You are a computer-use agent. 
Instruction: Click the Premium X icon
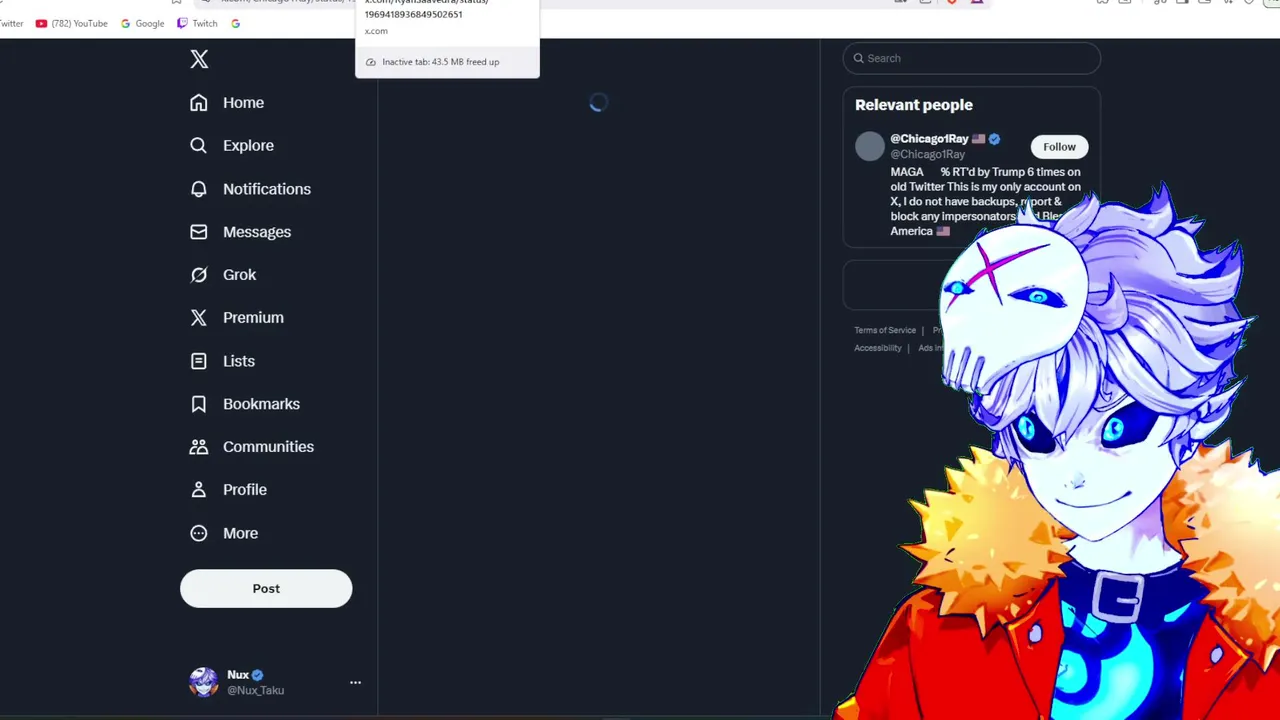[199, 317]
